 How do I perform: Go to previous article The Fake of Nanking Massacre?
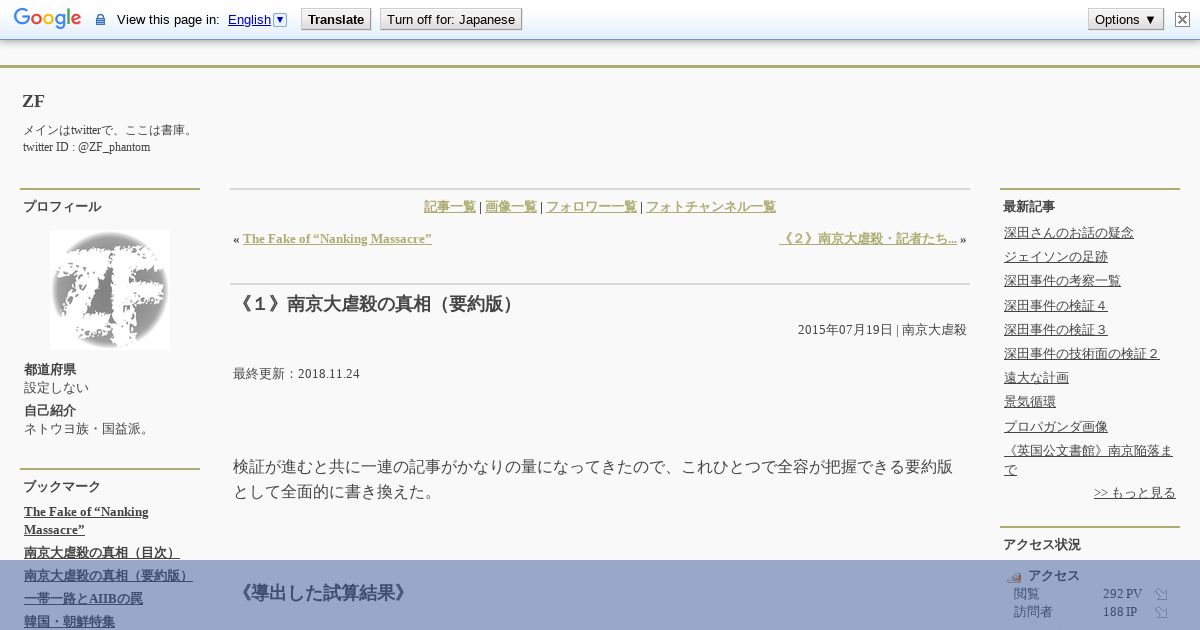tap(337, 239)
